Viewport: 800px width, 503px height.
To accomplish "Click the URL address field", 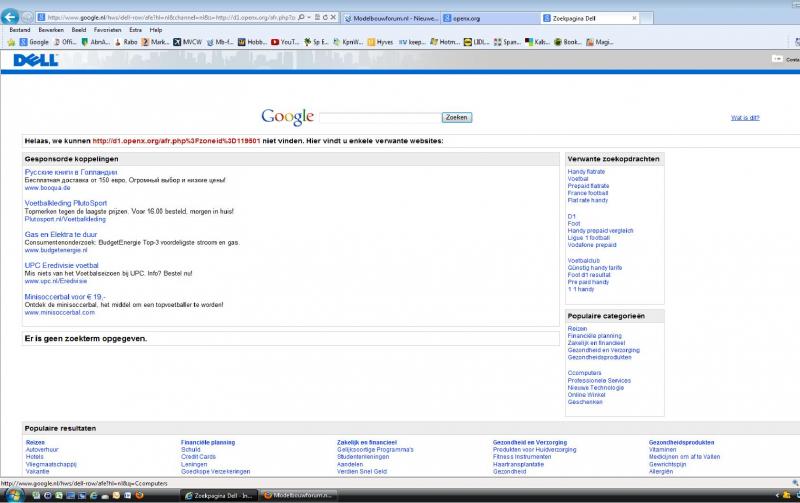I will (x=171, y=17).
